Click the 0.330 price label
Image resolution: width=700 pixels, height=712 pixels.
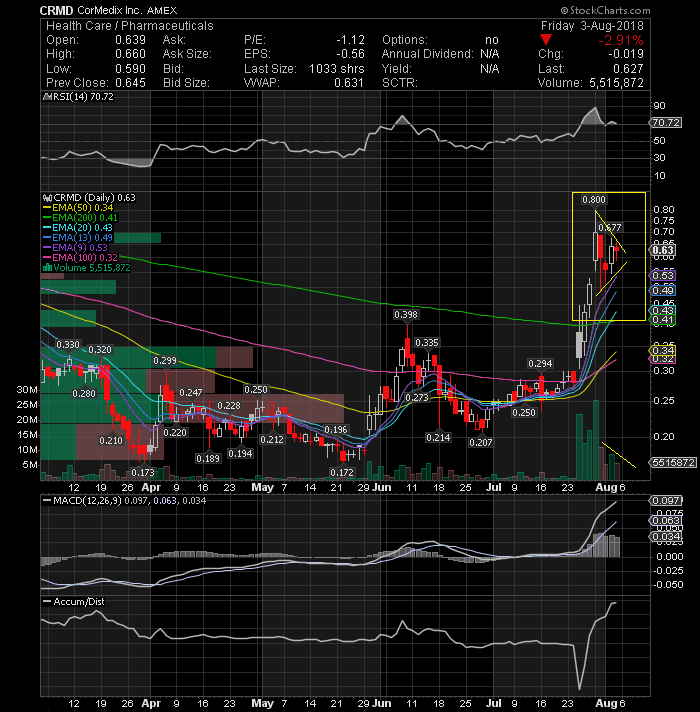coord(68,345)
